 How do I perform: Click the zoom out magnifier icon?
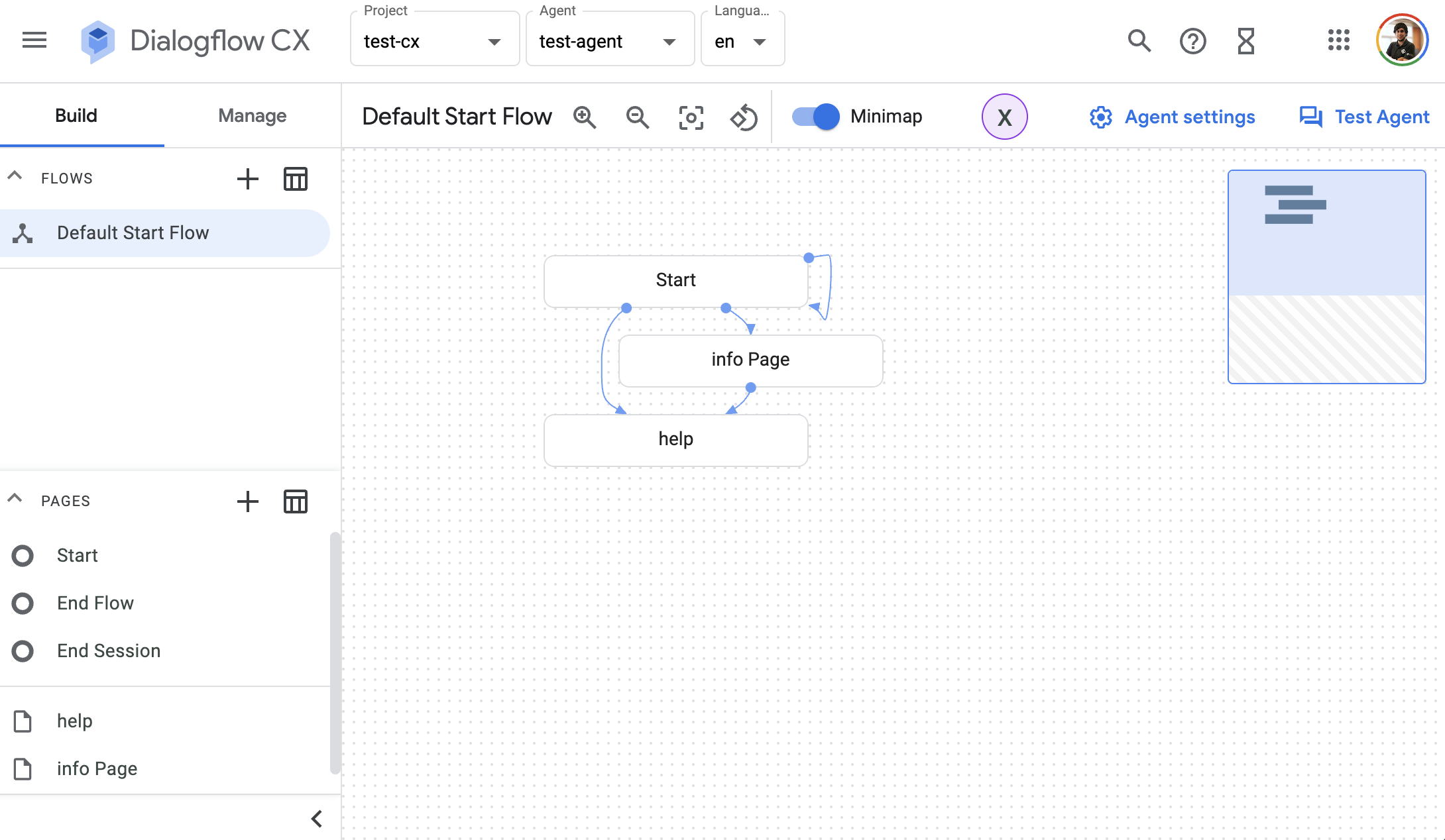pyautogui.click(x=638, y=117)
